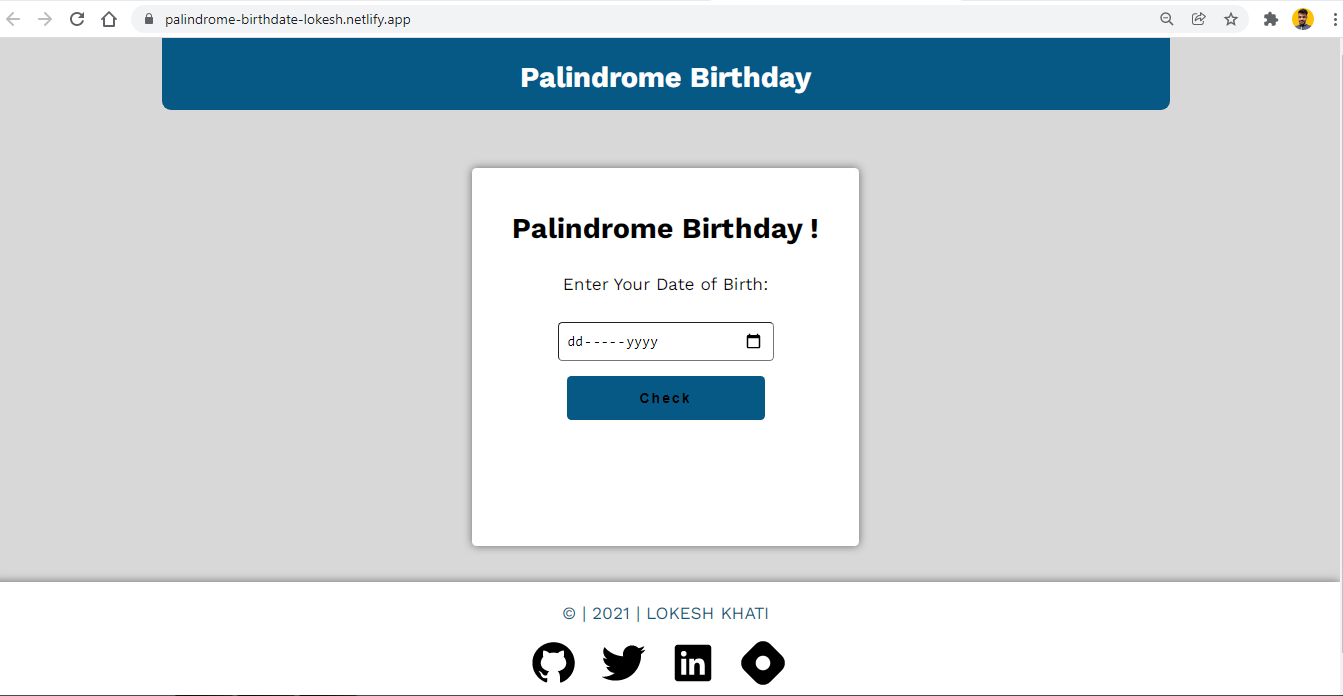
Task: Open the LinkedIn icon in footer
Action: (x=693, y=662)
